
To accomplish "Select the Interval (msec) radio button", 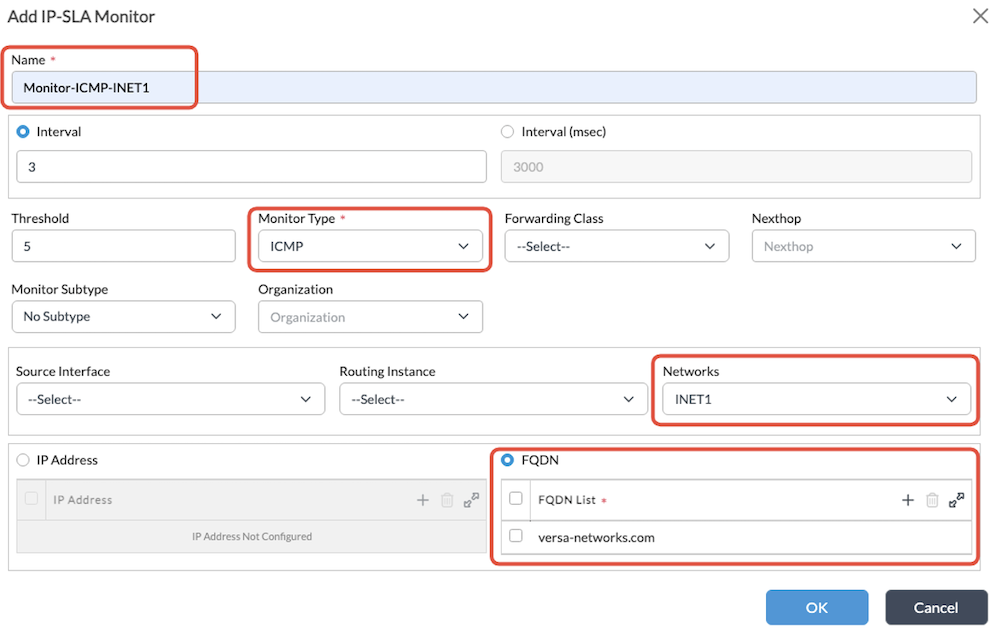I will click(x=507, y=132).
